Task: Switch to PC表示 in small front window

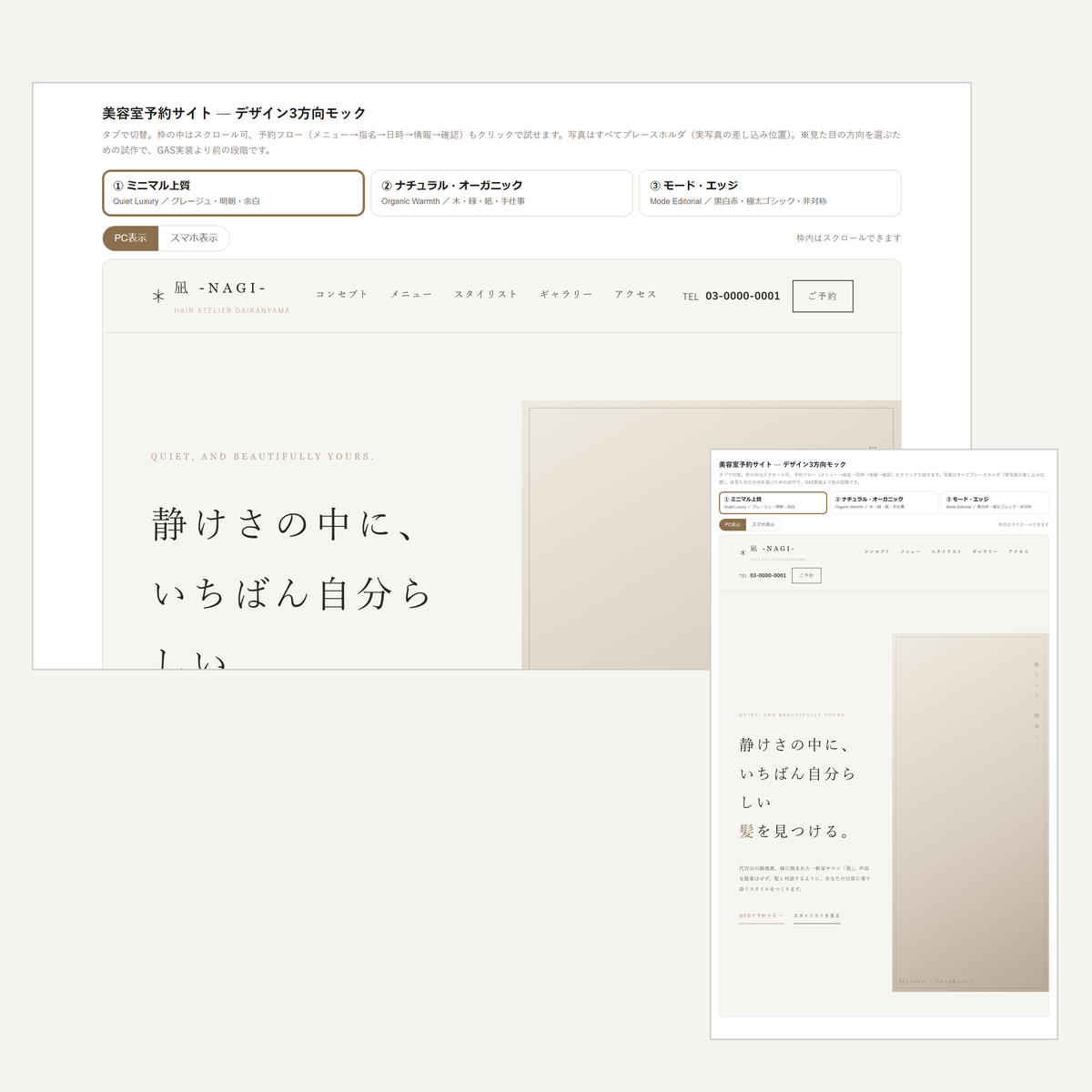Action: tap(733, 524)
